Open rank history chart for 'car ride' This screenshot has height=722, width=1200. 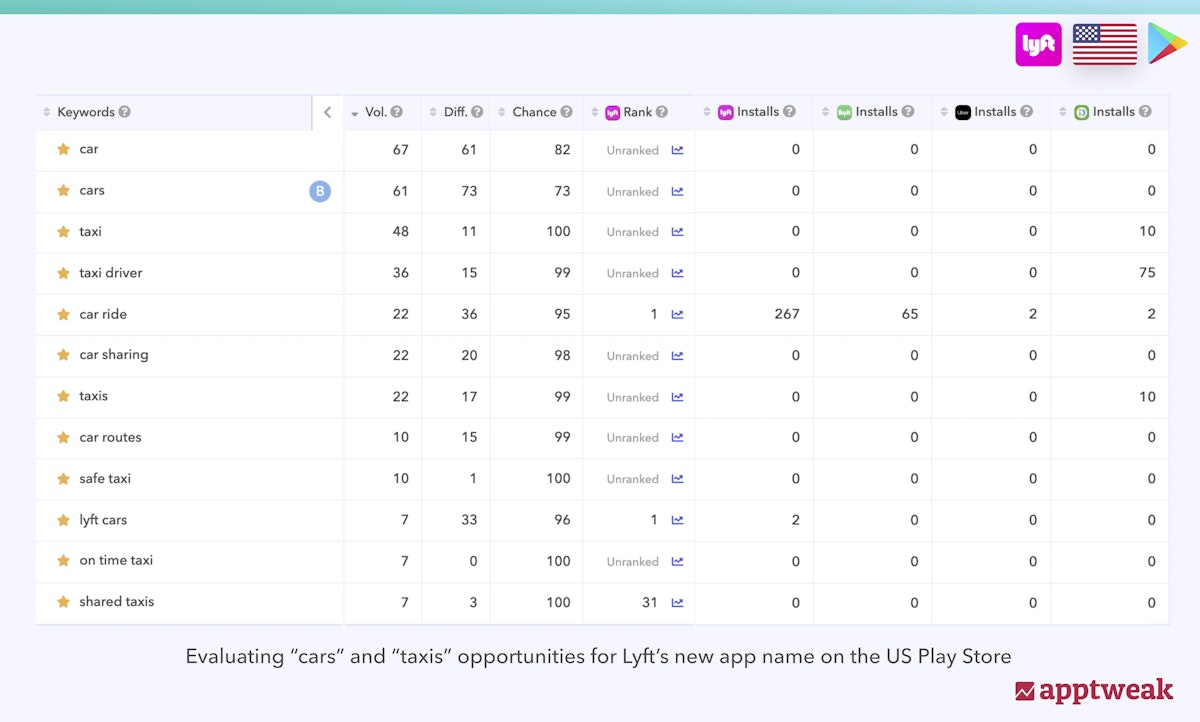(677, 314)
